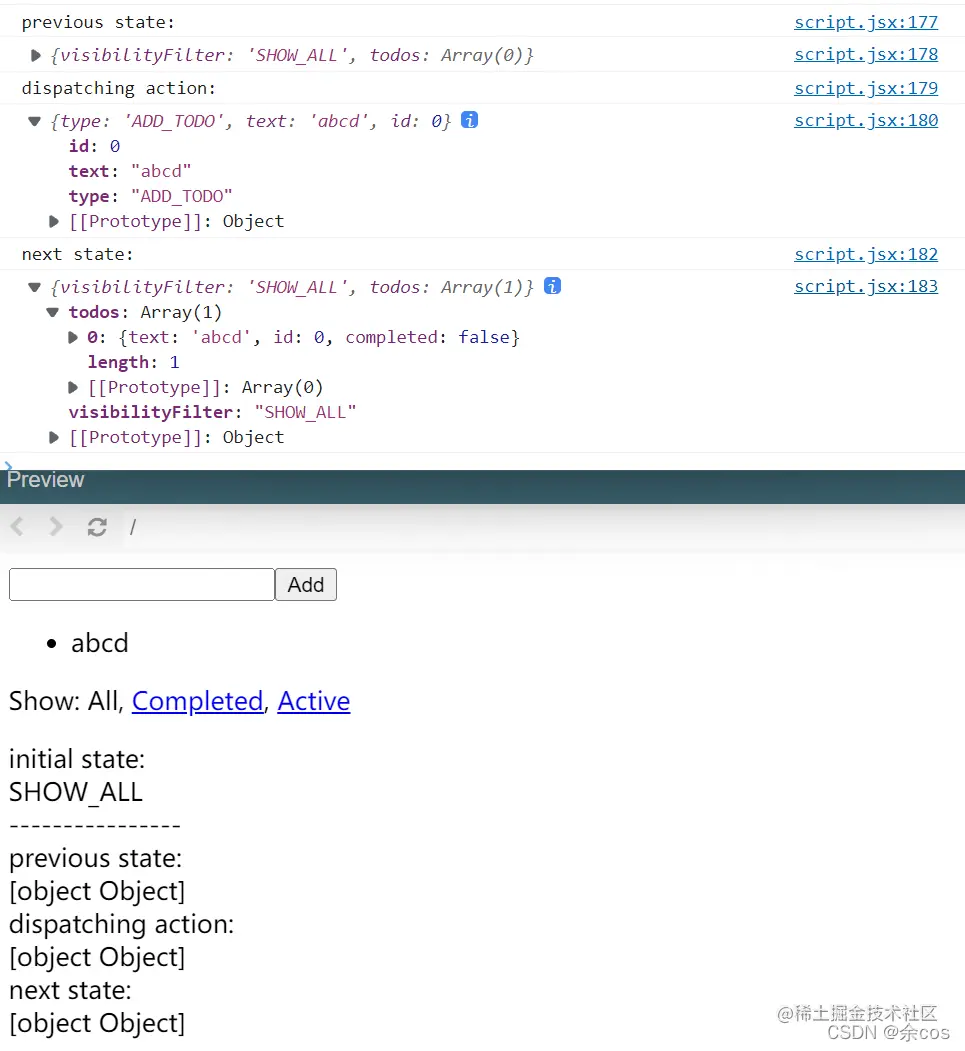Viewport: 965px width, 1051px height.
Task: Click the visibilityFilter "SHOW_ALL" property line
Action: [x=212, y=412]
